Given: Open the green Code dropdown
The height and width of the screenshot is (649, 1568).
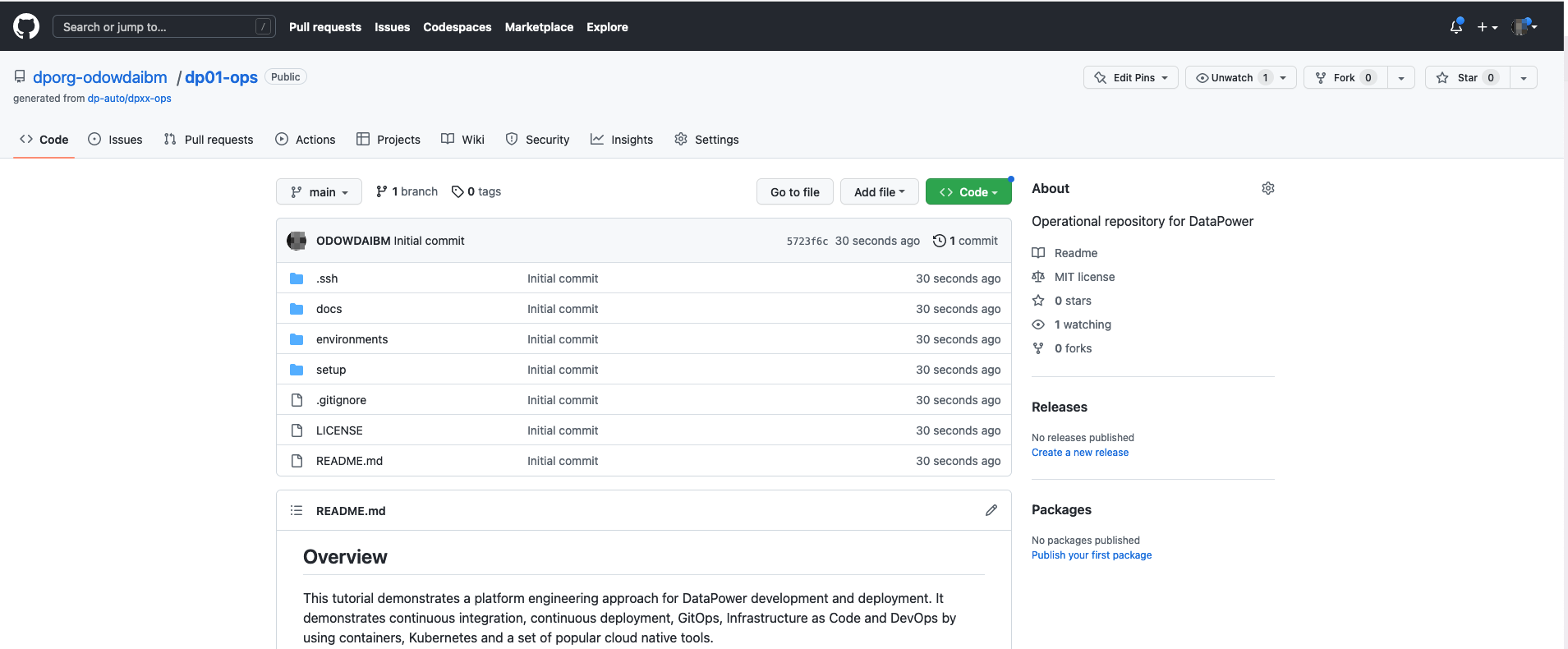Looking at the screenshot, I should click(x=968, y=191).
